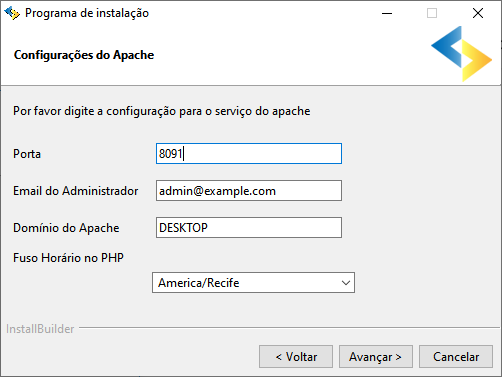
Task: Select the America/Recife combo box text
Action: (x=199, y=283)
